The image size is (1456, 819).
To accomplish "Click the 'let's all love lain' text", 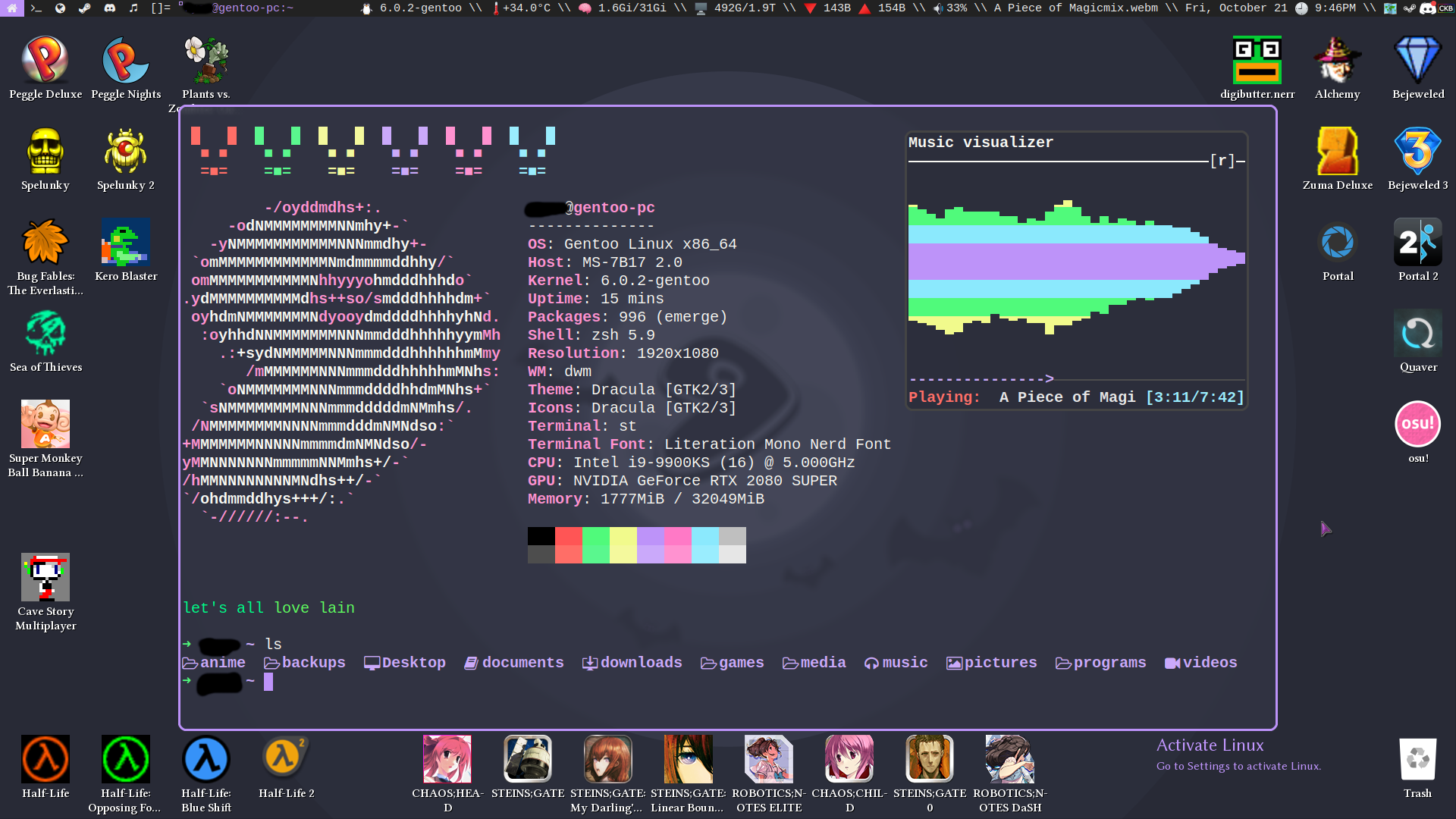I will point(269,608).
